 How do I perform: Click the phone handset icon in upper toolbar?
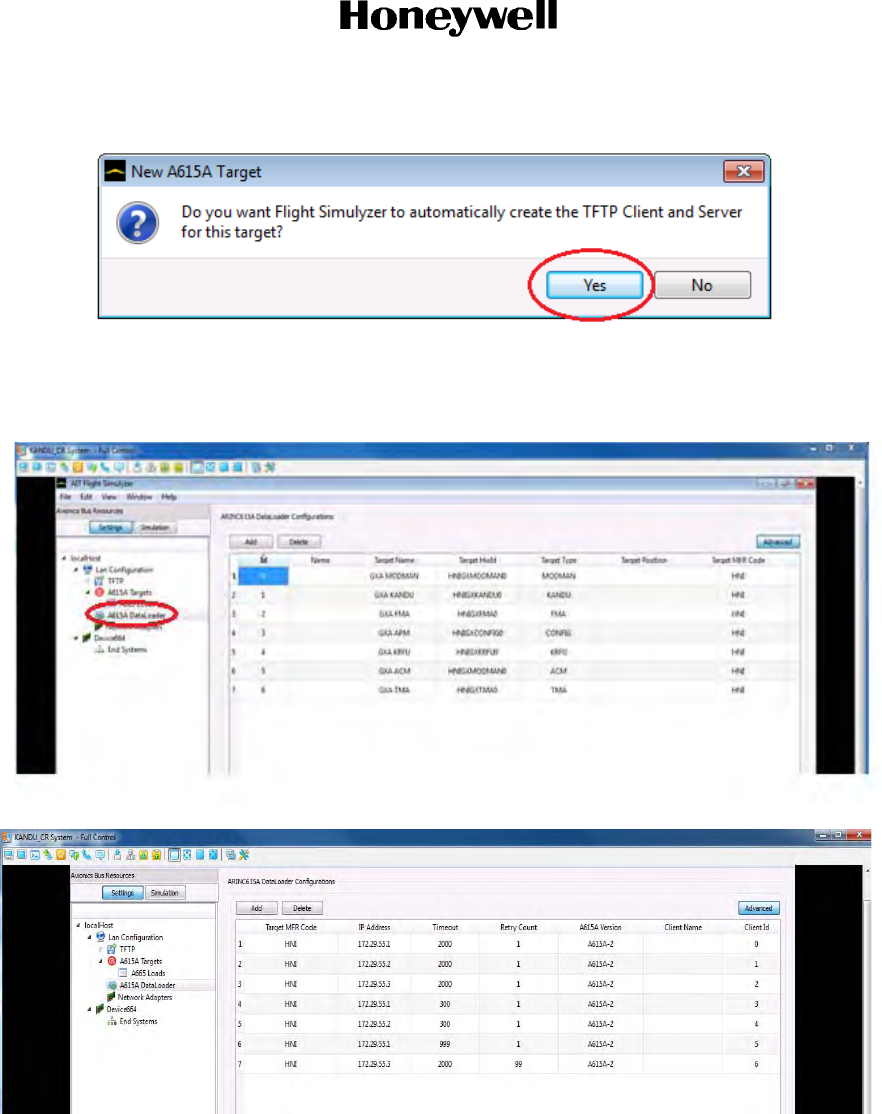click(x=105, y=467)
